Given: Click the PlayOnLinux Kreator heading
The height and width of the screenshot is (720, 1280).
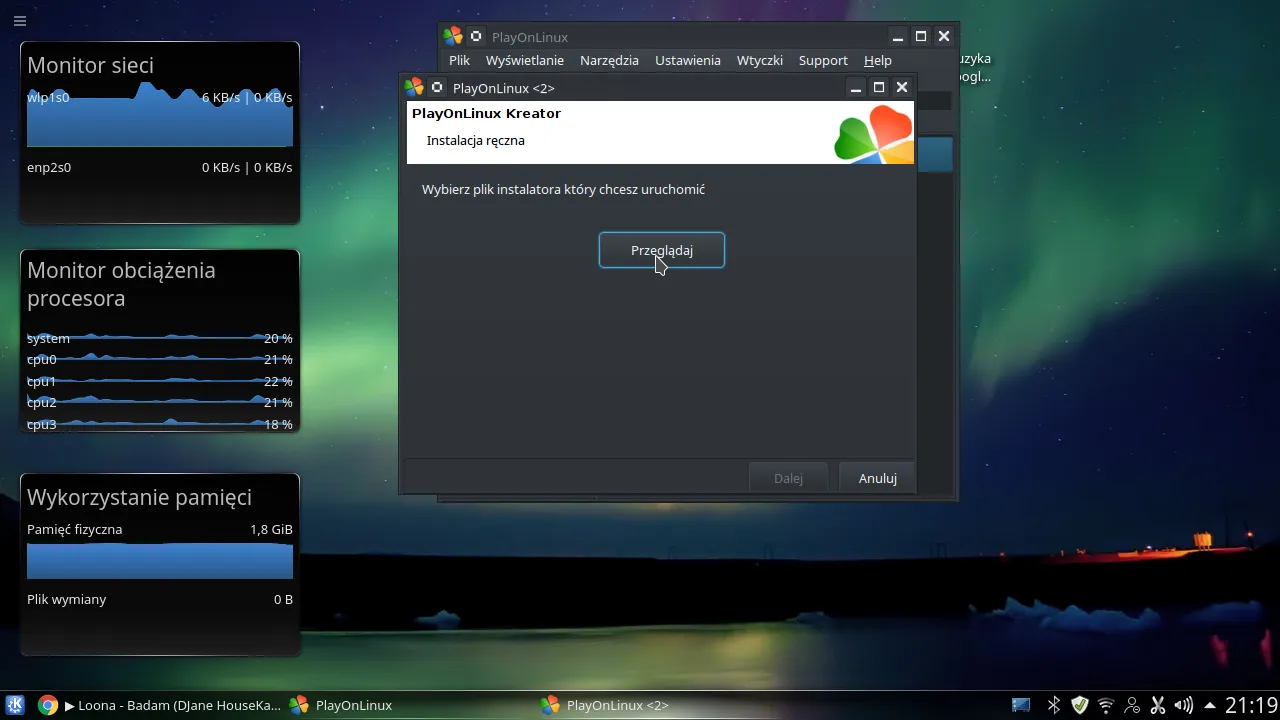Looking at the screenshot, I should point(486,113).
